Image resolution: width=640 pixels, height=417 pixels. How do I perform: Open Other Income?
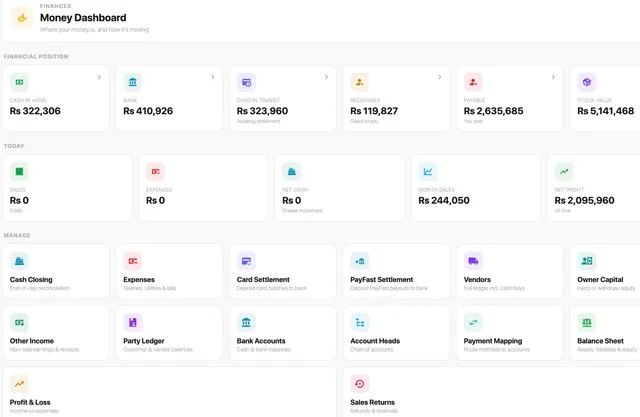(x=56, y=333)
